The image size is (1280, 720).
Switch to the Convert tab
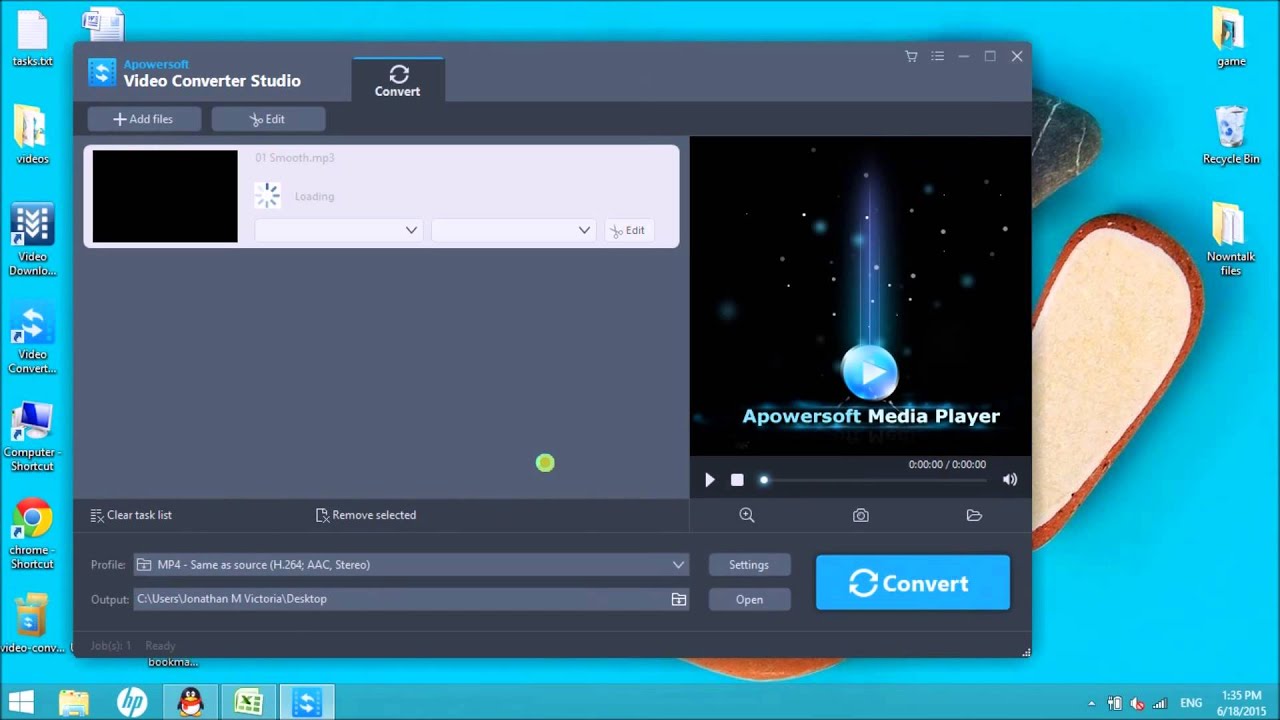397,80
